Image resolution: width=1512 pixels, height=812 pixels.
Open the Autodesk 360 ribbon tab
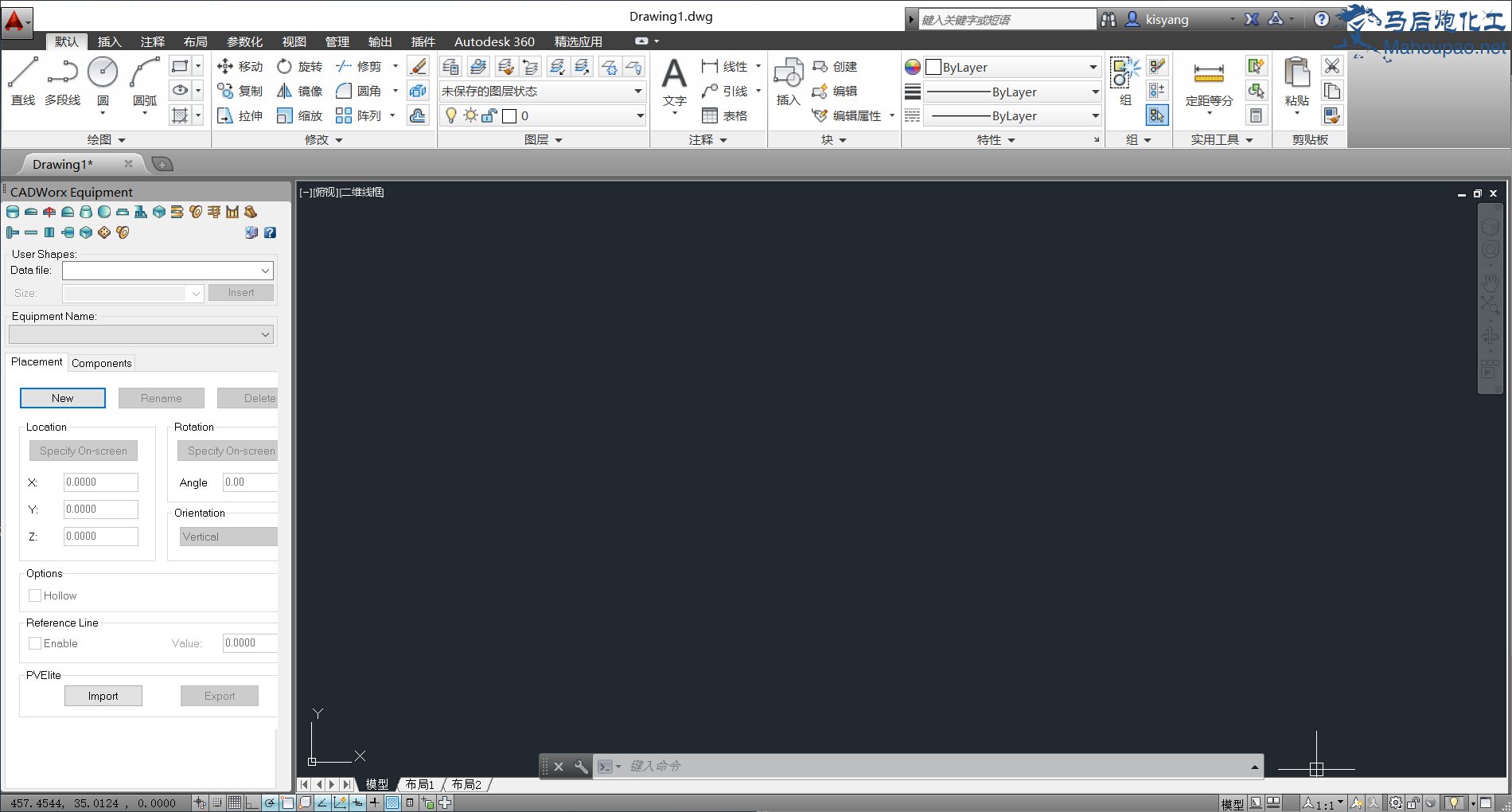(x=494, y=41)
